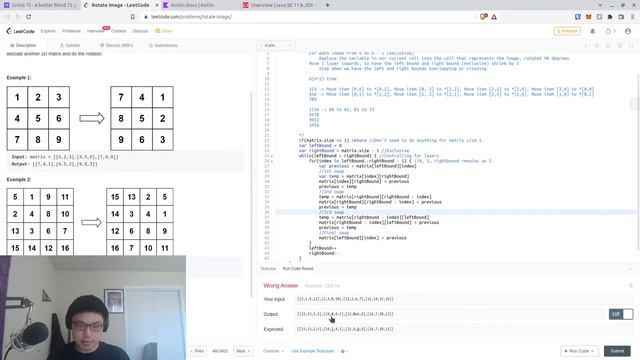Submit the solution with Submit button

coord(617,351)
